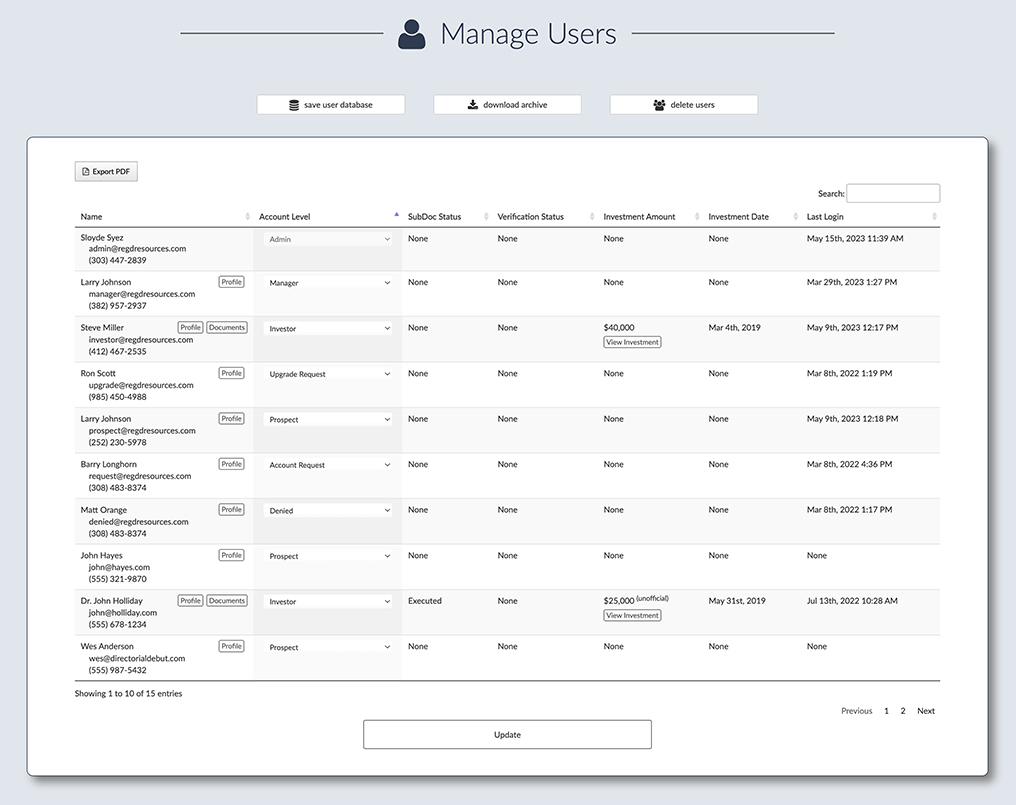Sort by Last Login sort arrows
Image resolution: width=1016 pixels, height=805 pixels.
point(934,216)
